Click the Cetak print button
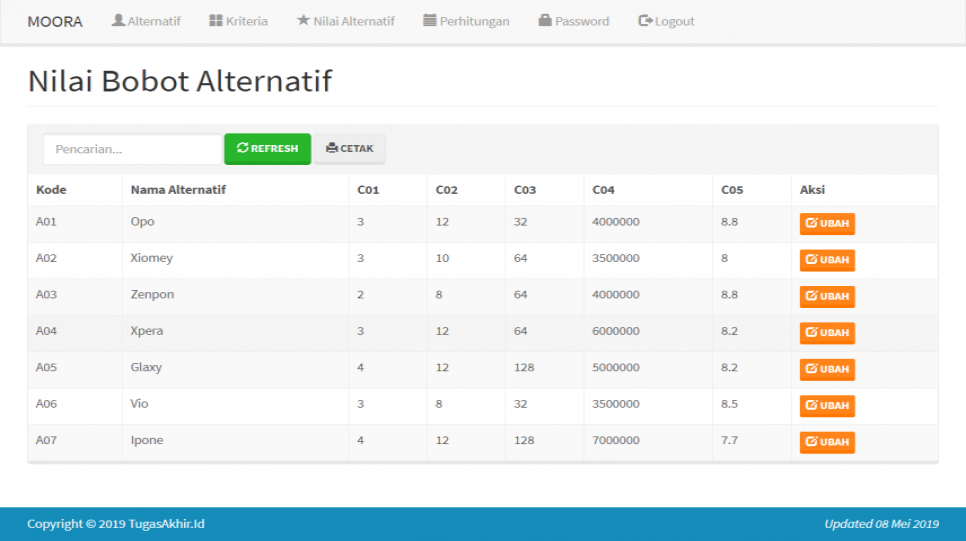The height and width of the screenshot is (541, 966). (x=349, y=149)
